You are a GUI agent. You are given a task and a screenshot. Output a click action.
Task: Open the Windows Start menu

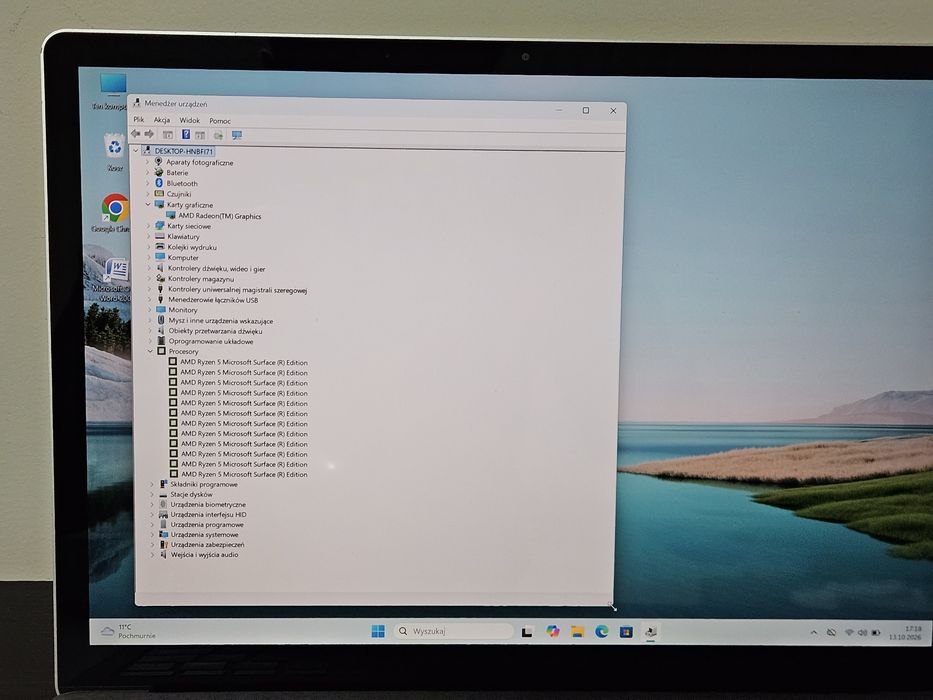pos(378,631)
